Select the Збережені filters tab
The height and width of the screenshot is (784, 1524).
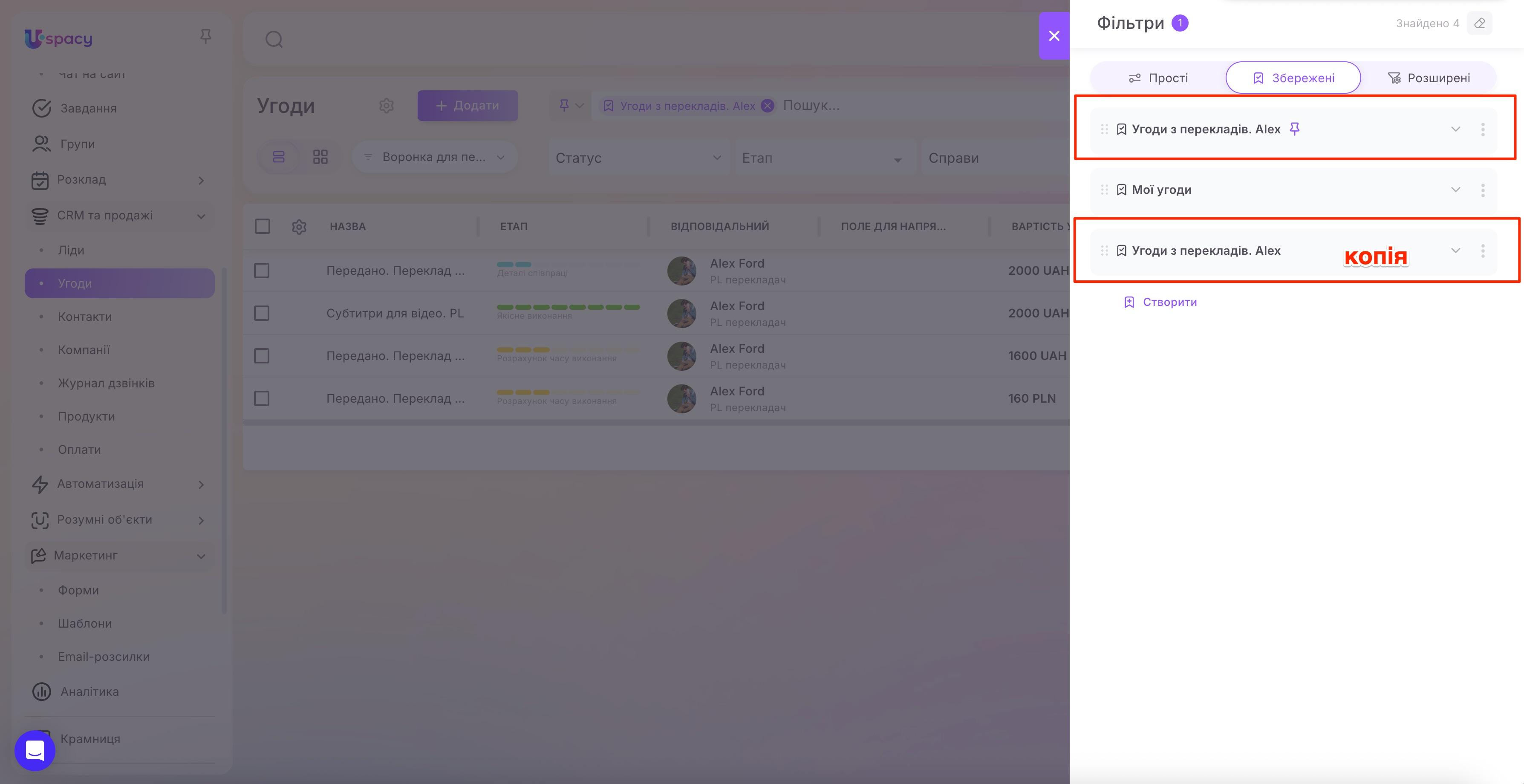tap(1293, 78)
